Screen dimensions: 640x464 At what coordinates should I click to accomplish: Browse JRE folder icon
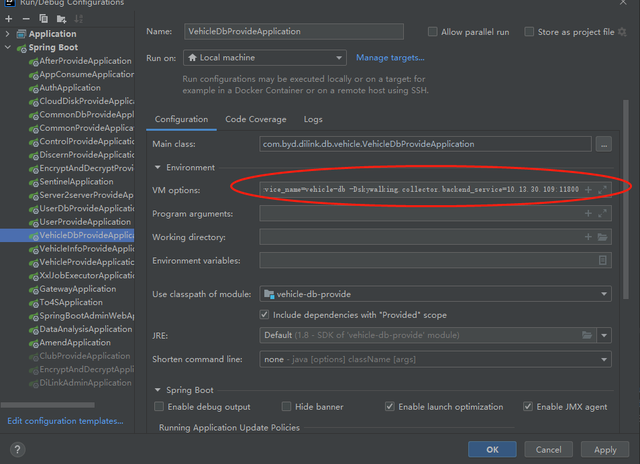point(587,335)
